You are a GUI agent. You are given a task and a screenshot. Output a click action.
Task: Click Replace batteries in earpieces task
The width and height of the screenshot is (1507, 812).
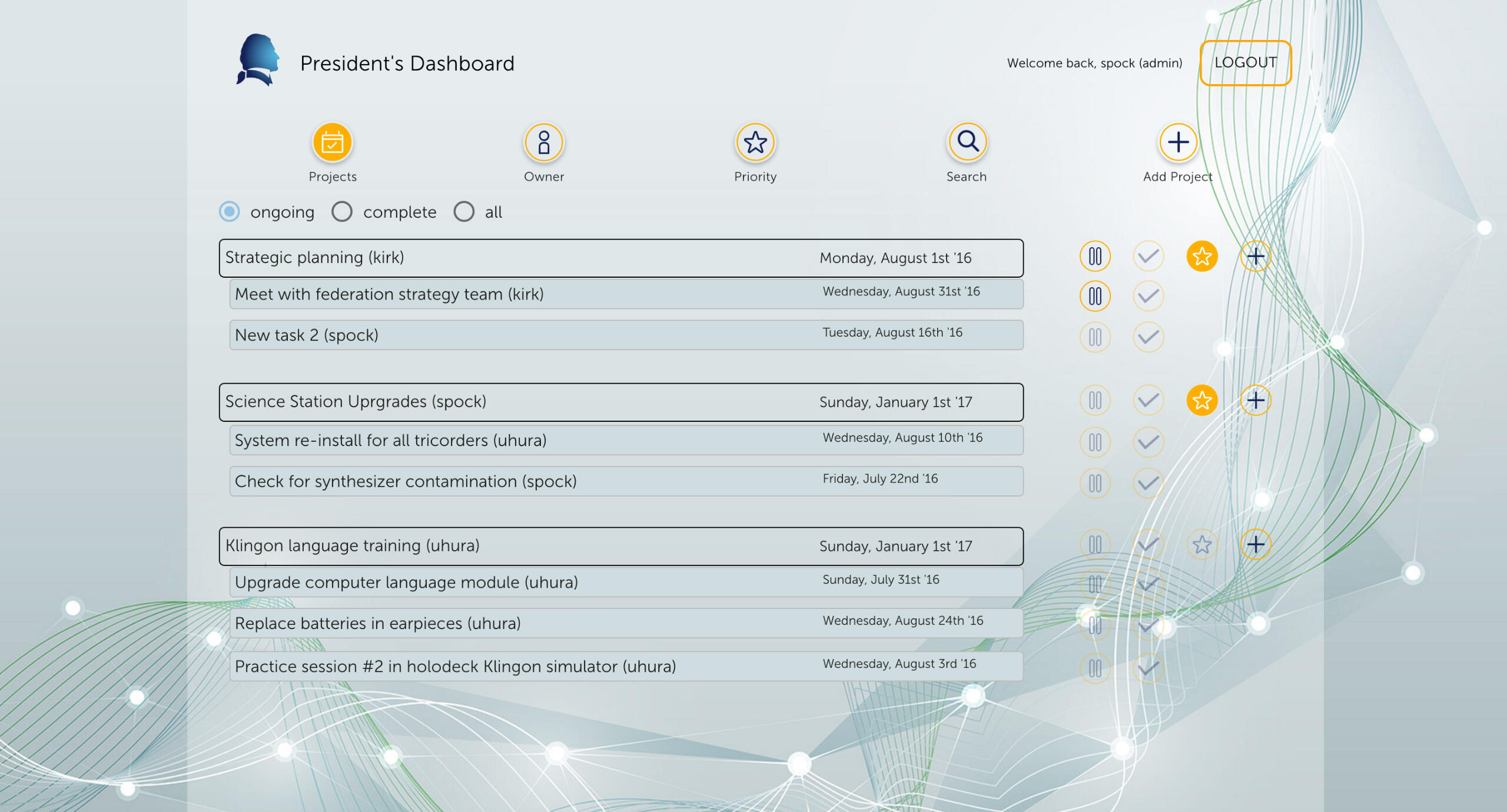[x=626, y=624]
